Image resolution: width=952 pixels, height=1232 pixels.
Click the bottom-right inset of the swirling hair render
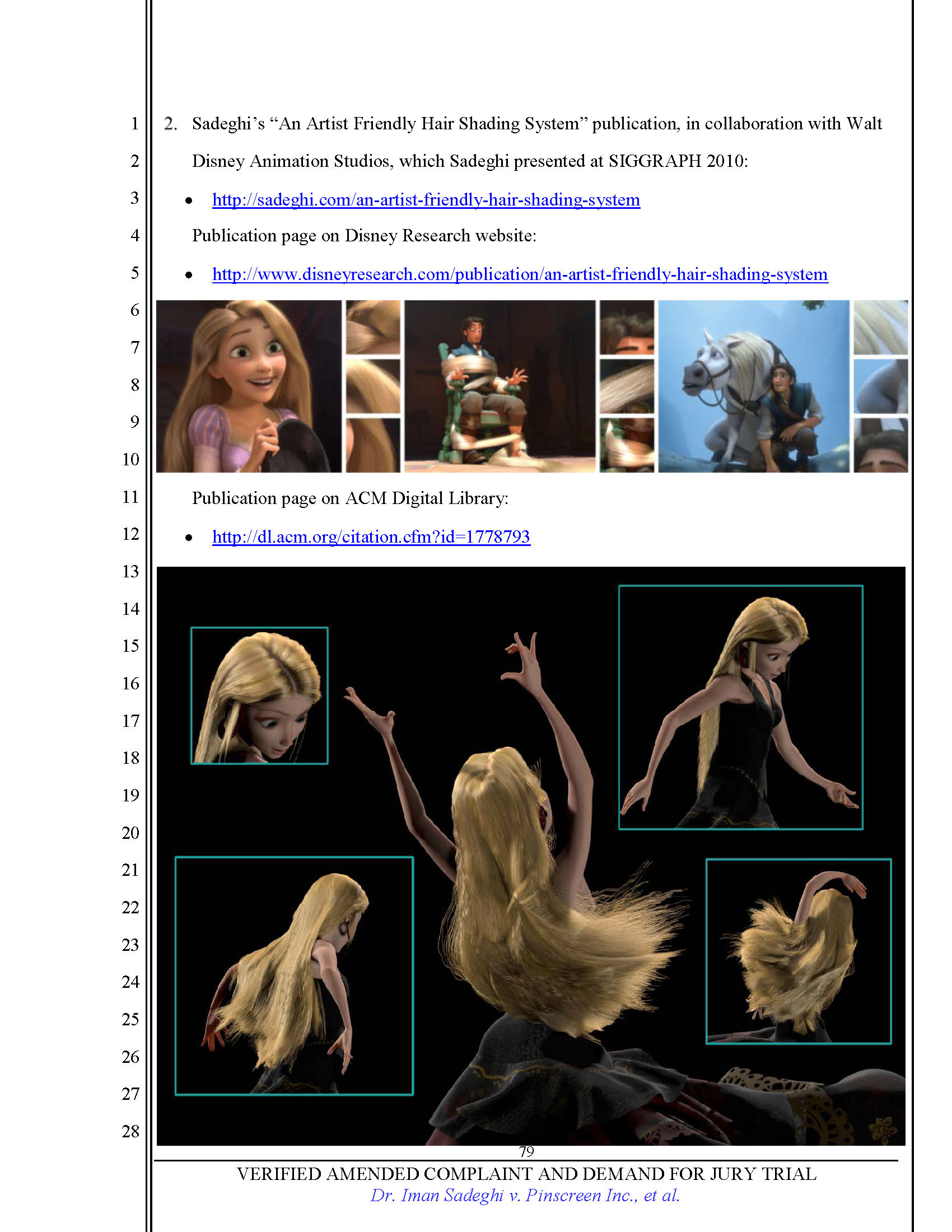pos(798,951)
